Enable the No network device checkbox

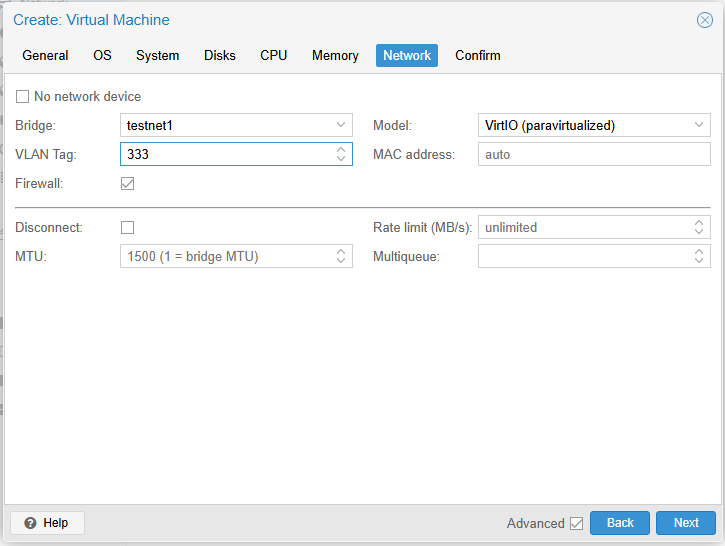click(22, 97)
